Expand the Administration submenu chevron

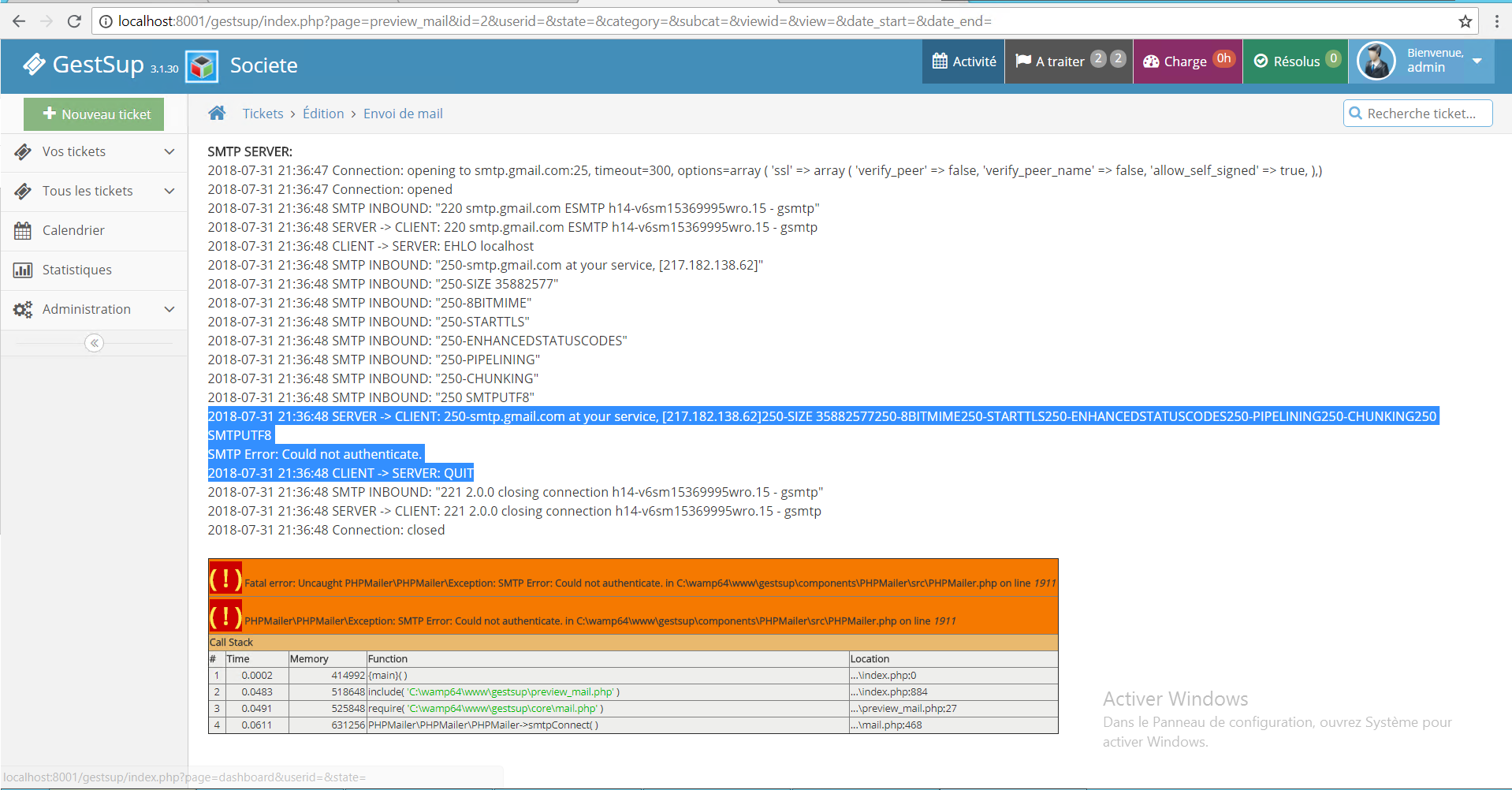coord(169,309)
